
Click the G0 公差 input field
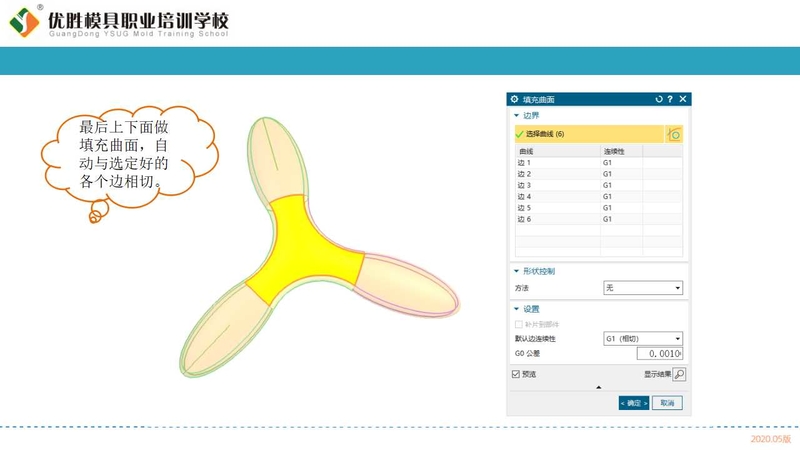coord(660,354)
